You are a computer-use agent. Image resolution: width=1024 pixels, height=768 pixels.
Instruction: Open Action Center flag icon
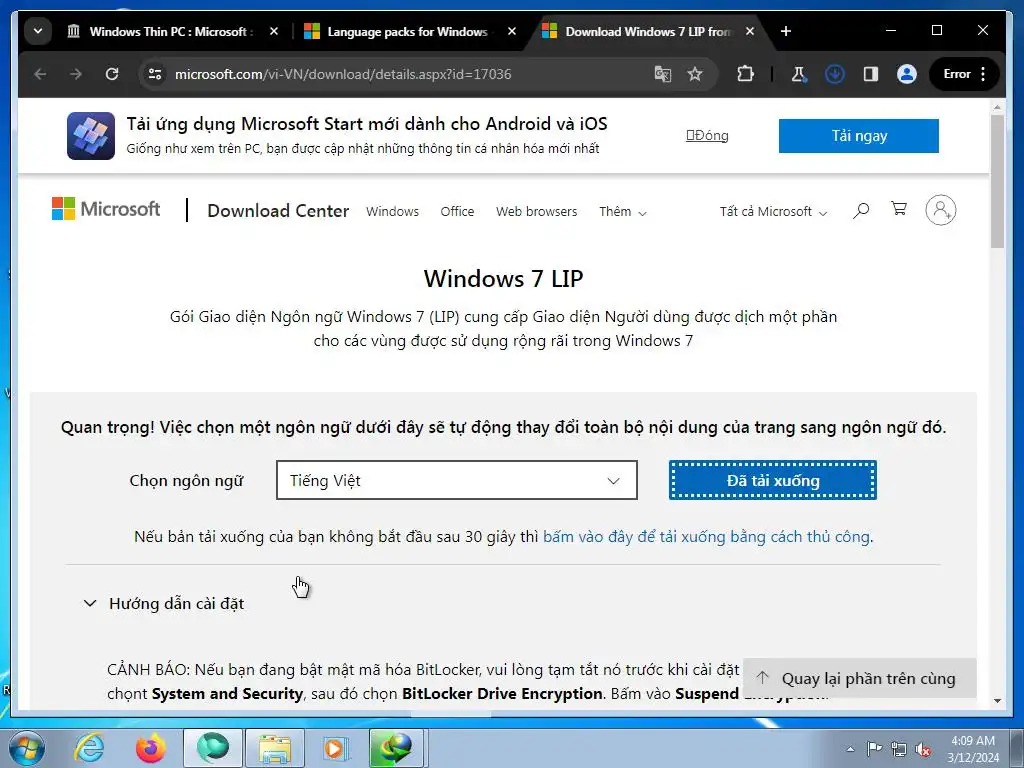coord(874,748)
